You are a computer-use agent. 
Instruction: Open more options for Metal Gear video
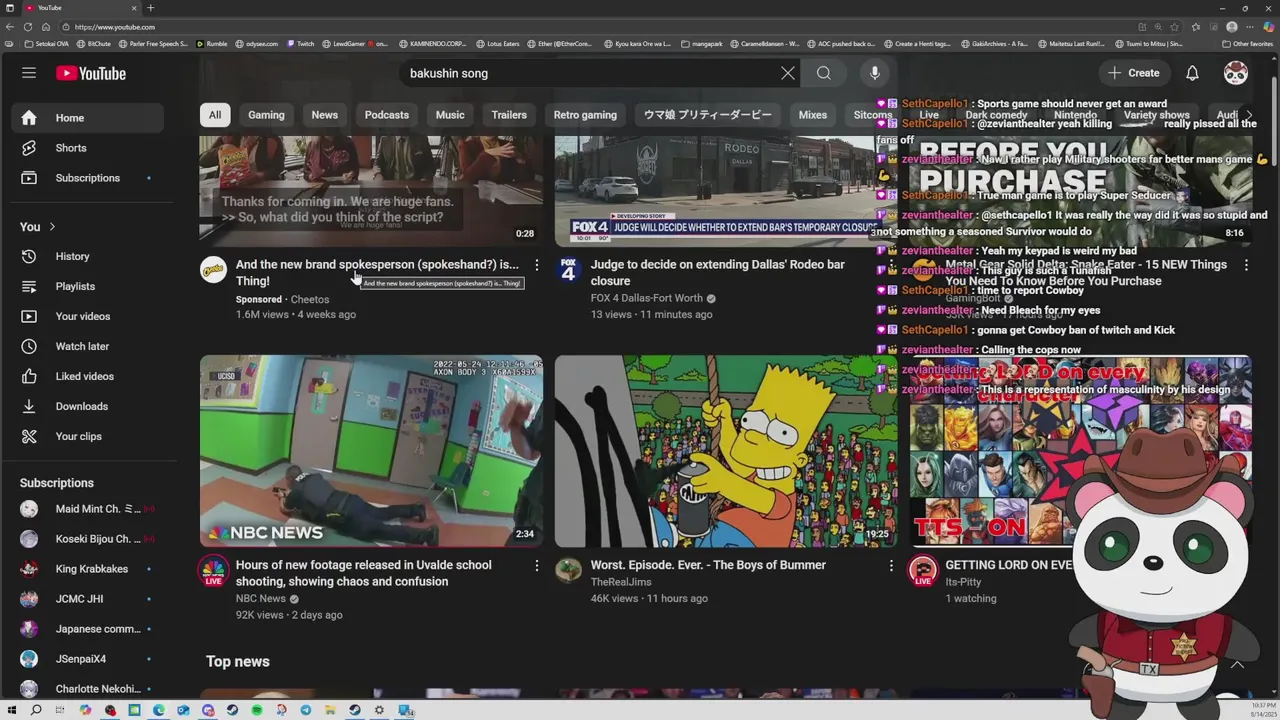(x=1246, y=265)
